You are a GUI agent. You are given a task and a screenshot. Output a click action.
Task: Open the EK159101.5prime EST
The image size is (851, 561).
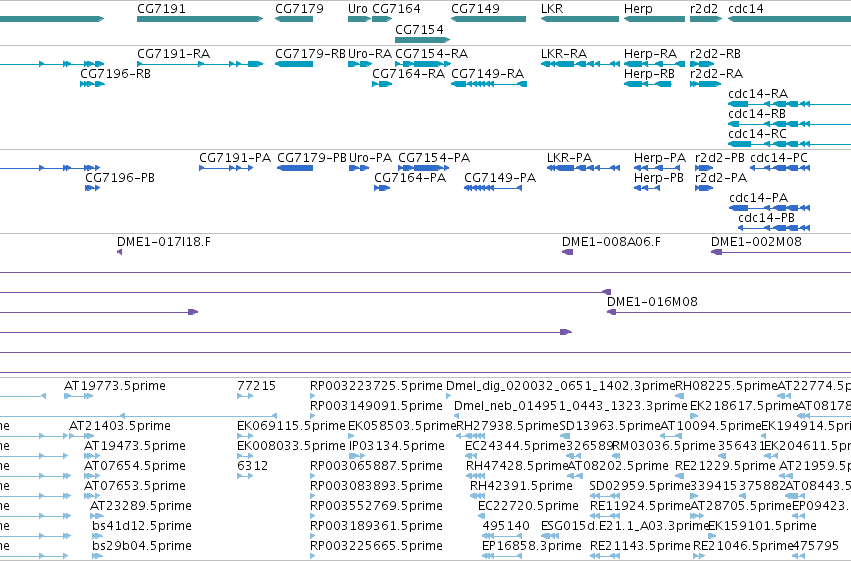tap(712, 537)
